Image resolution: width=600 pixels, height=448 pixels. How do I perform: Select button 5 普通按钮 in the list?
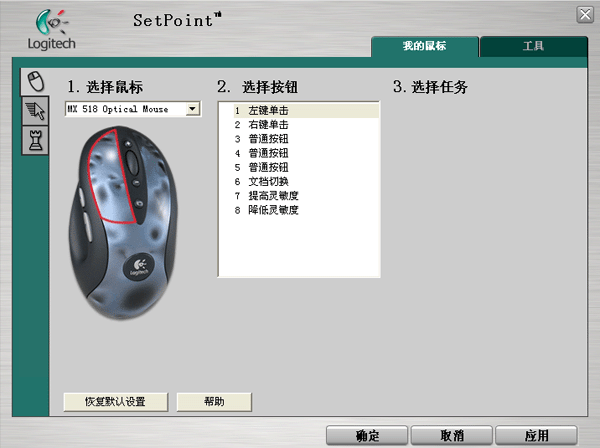pyautogui.click(x=306, y=167)
